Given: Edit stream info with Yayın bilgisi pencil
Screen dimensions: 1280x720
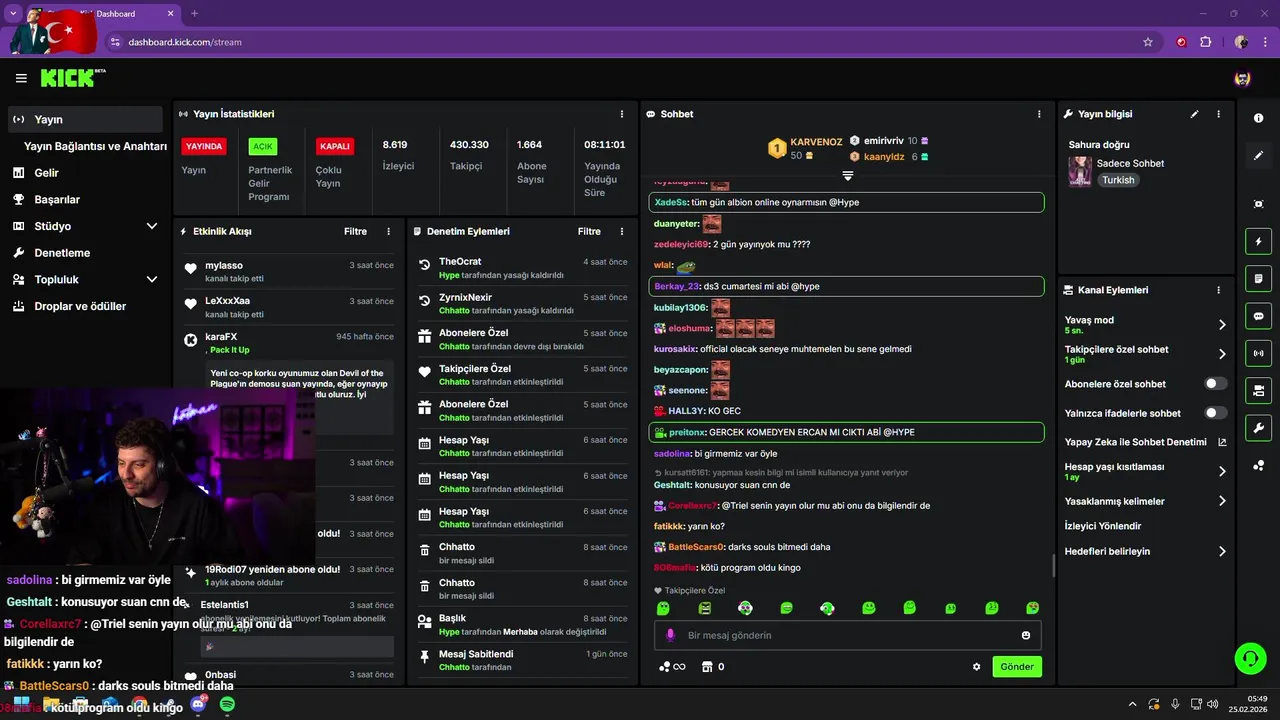Looking at the screenshot, I should click(x=1194, y=114).
